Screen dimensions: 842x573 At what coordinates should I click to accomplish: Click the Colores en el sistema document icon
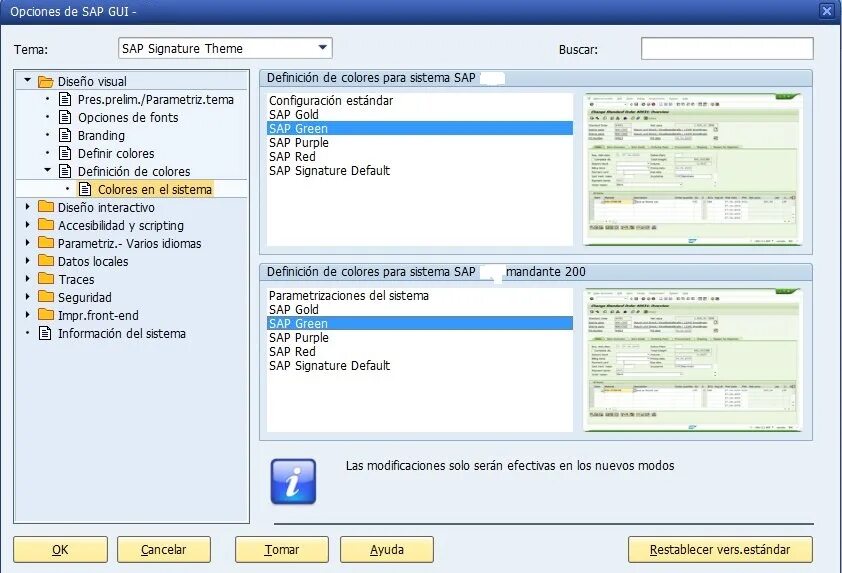click(85, 189)
